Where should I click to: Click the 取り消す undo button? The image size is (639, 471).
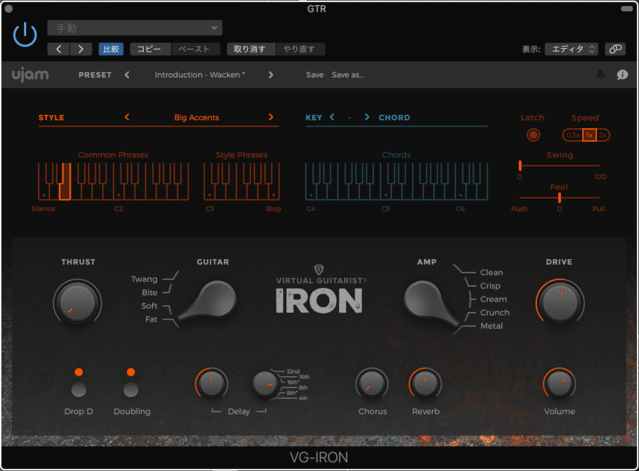point(249,49)
